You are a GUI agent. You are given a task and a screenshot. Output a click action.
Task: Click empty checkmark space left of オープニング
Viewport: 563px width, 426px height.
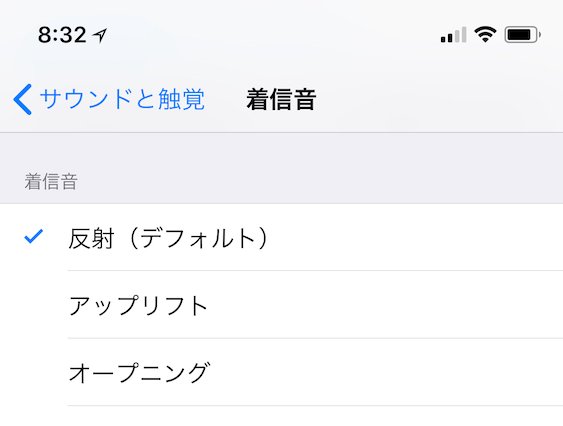[x=33, y=372]
